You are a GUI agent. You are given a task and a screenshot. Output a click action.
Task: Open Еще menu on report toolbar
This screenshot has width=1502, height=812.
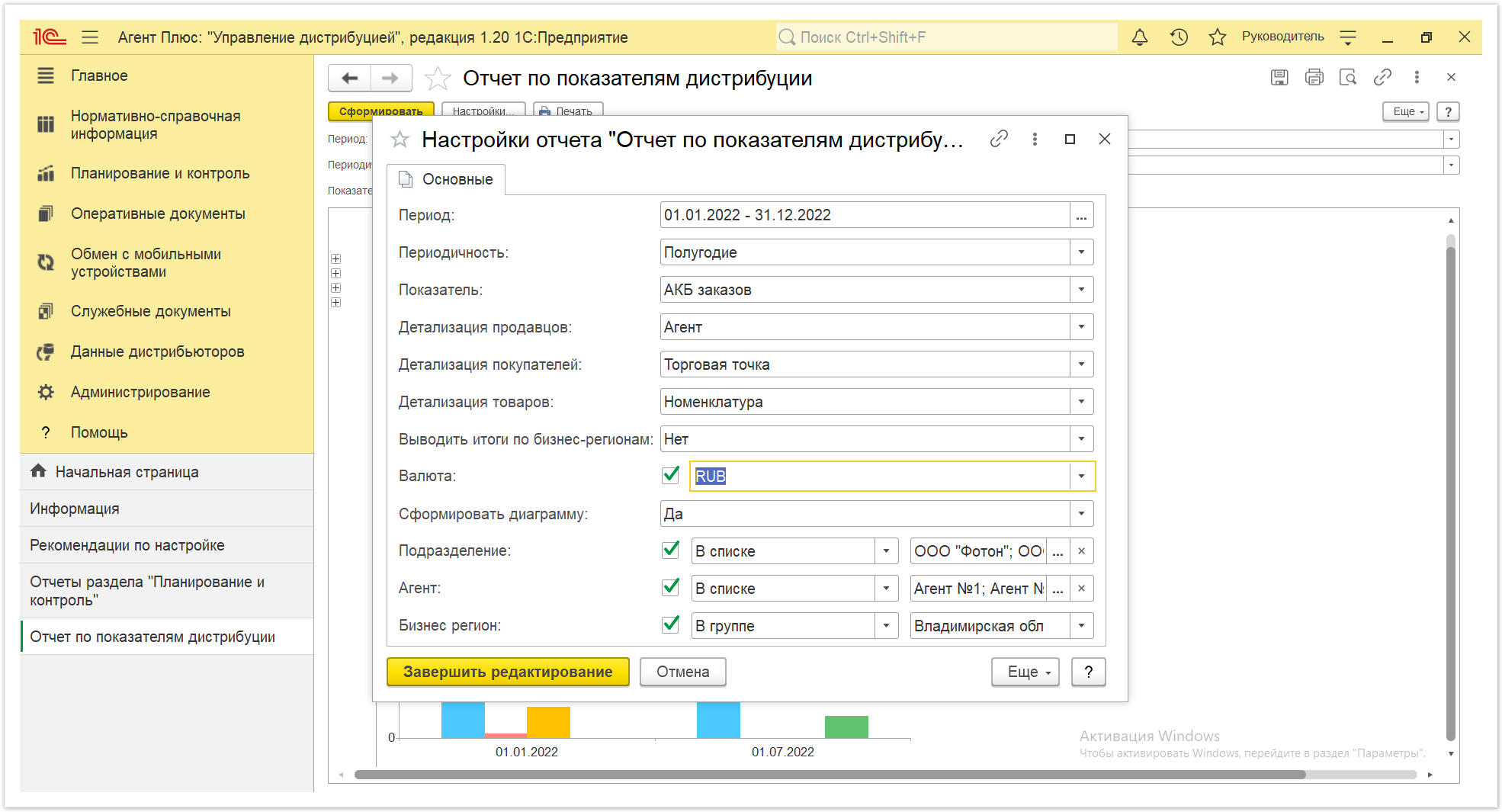click(x=1406, y=111)
